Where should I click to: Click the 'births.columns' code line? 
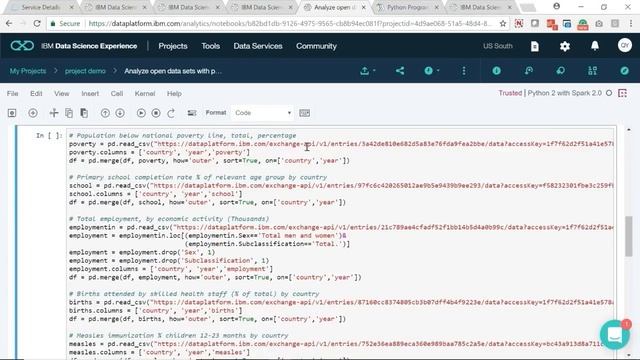155,311
